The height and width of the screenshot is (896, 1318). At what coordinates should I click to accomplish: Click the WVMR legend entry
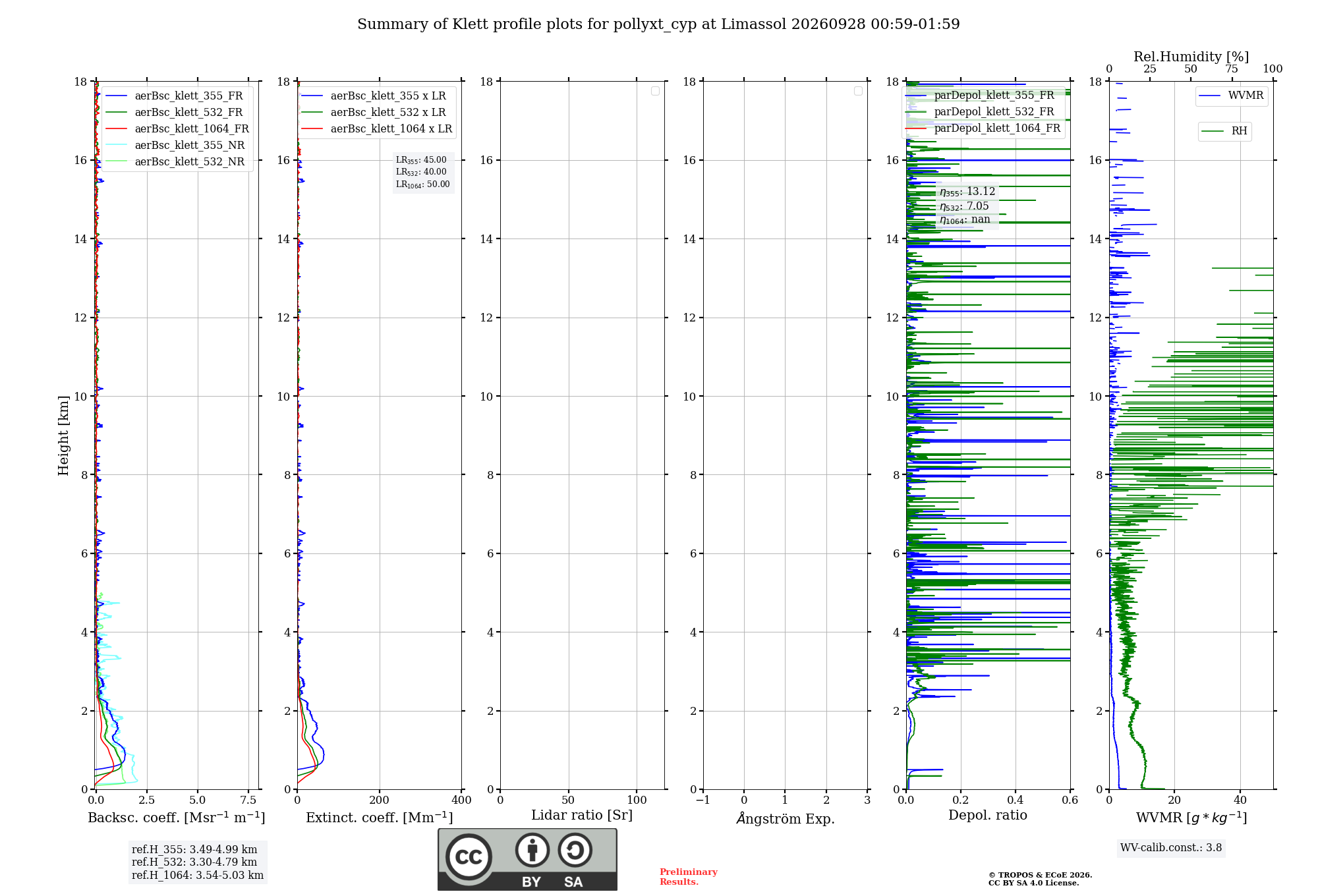coord(1232,96)
